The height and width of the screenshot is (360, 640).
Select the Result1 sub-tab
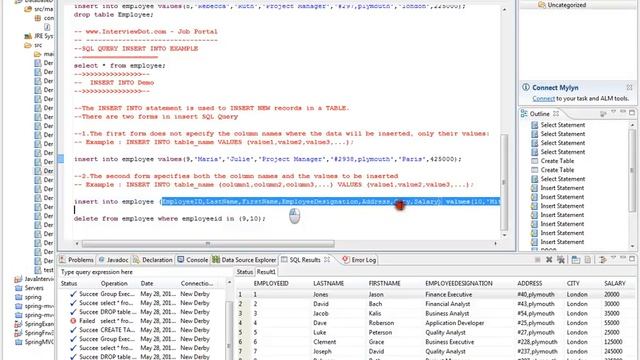click(x=266, y=272)
